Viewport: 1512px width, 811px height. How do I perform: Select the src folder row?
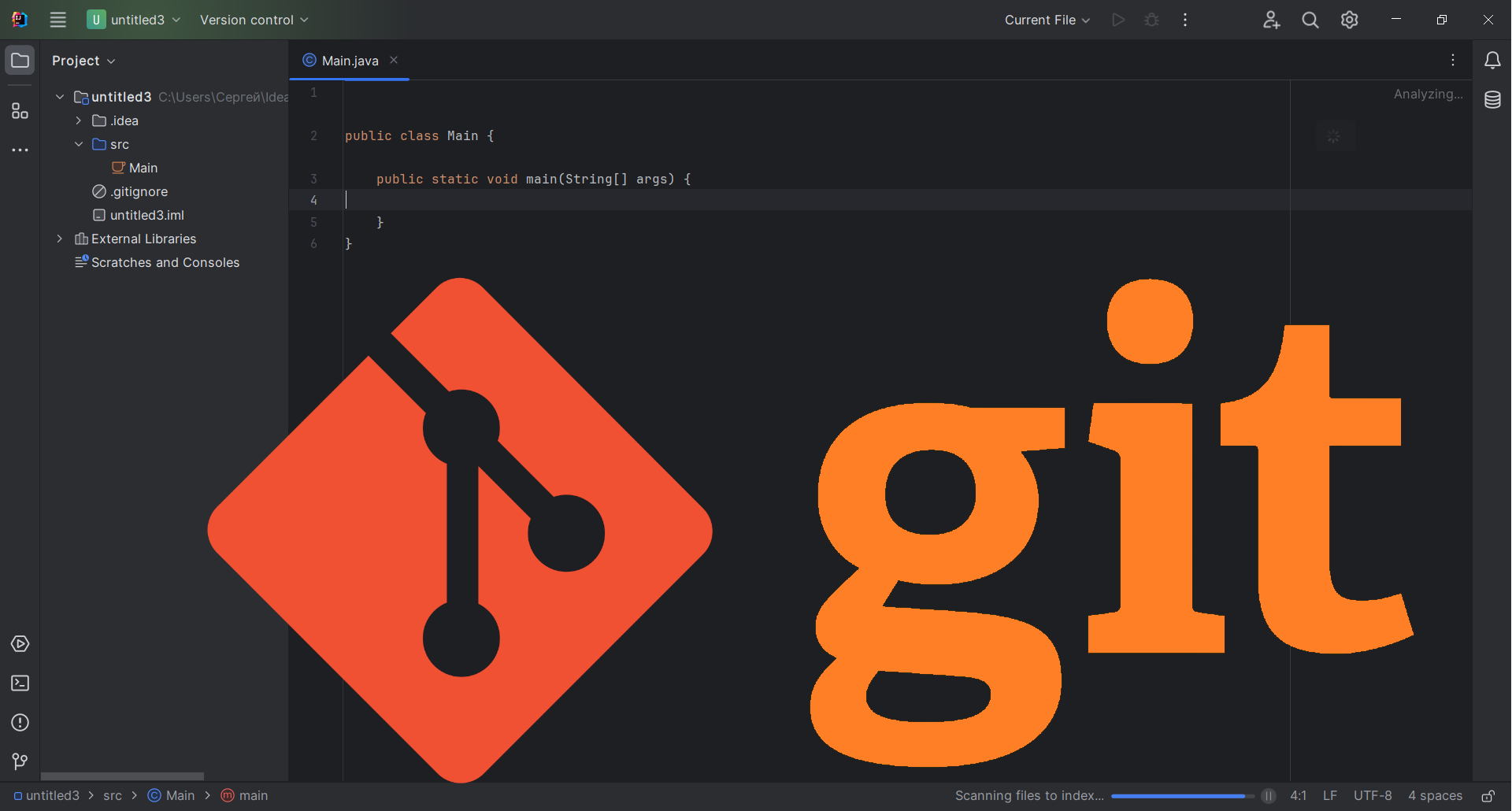(165, 144)
